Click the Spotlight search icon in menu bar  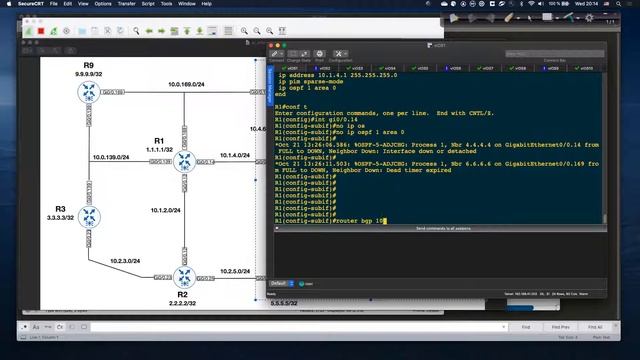pos(619,4)
